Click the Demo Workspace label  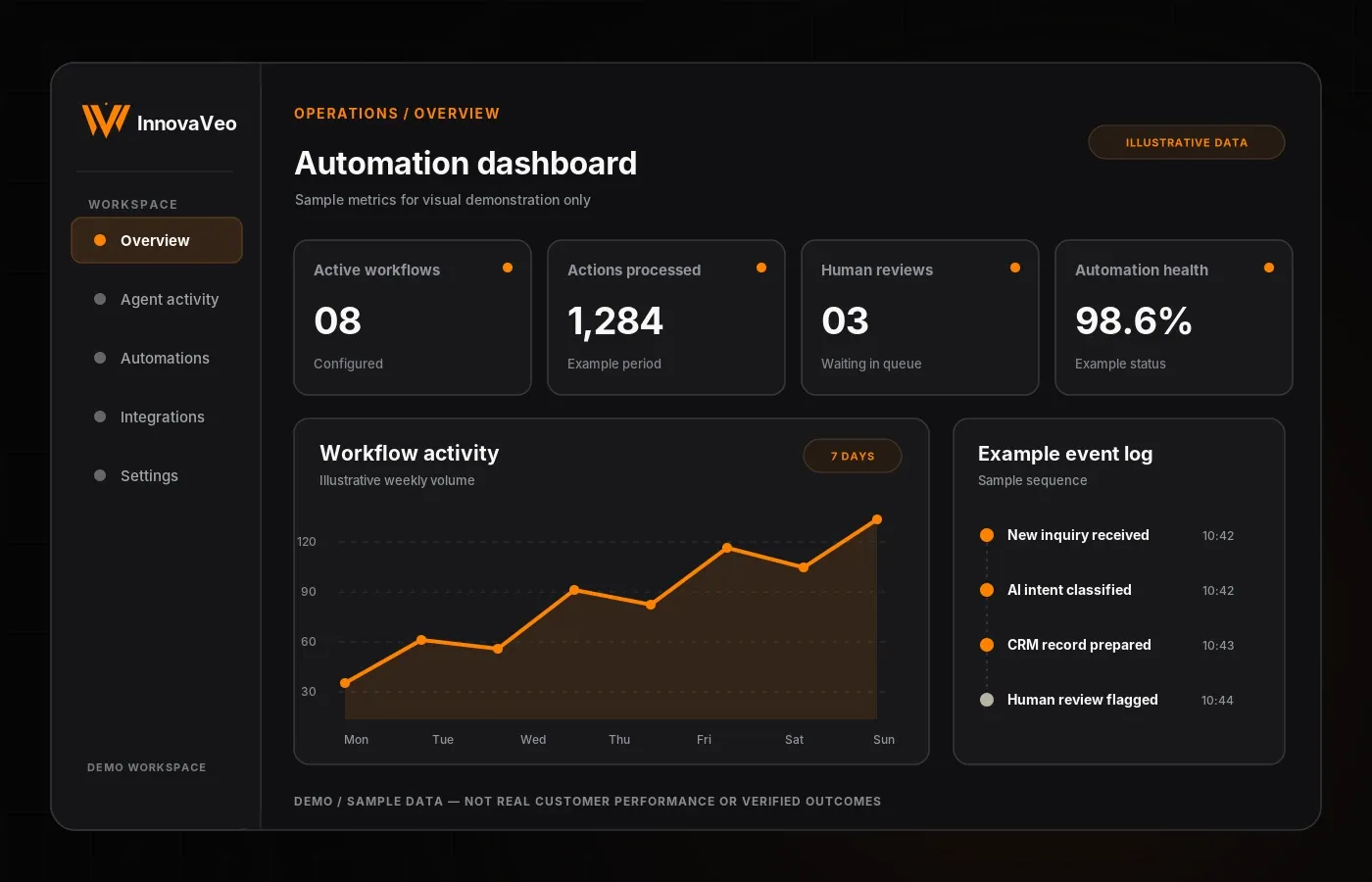[x=147, y=767]
